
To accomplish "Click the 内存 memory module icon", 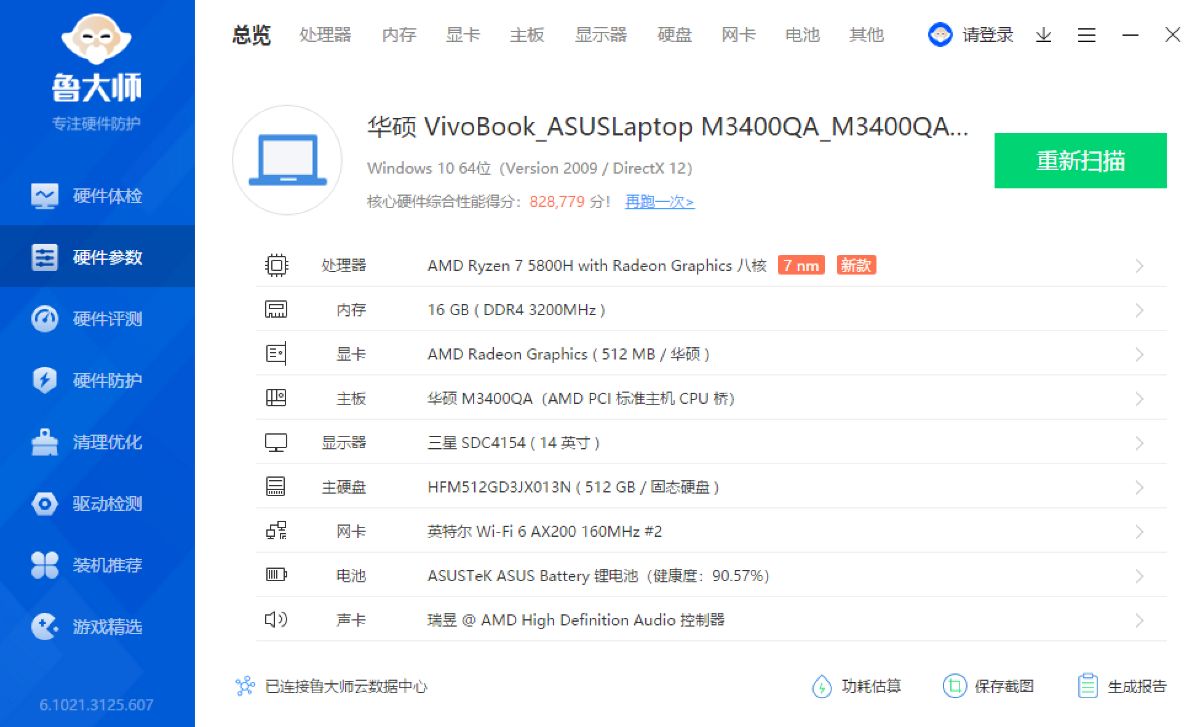I will click(276, 310).
